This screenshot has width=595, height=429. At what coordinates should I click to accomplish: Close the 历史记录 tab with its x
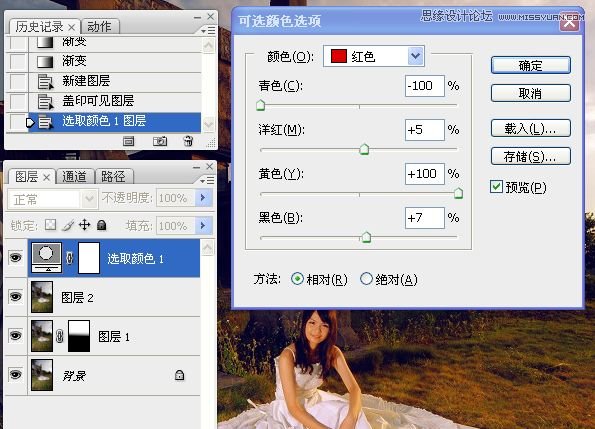coord(72,27)
